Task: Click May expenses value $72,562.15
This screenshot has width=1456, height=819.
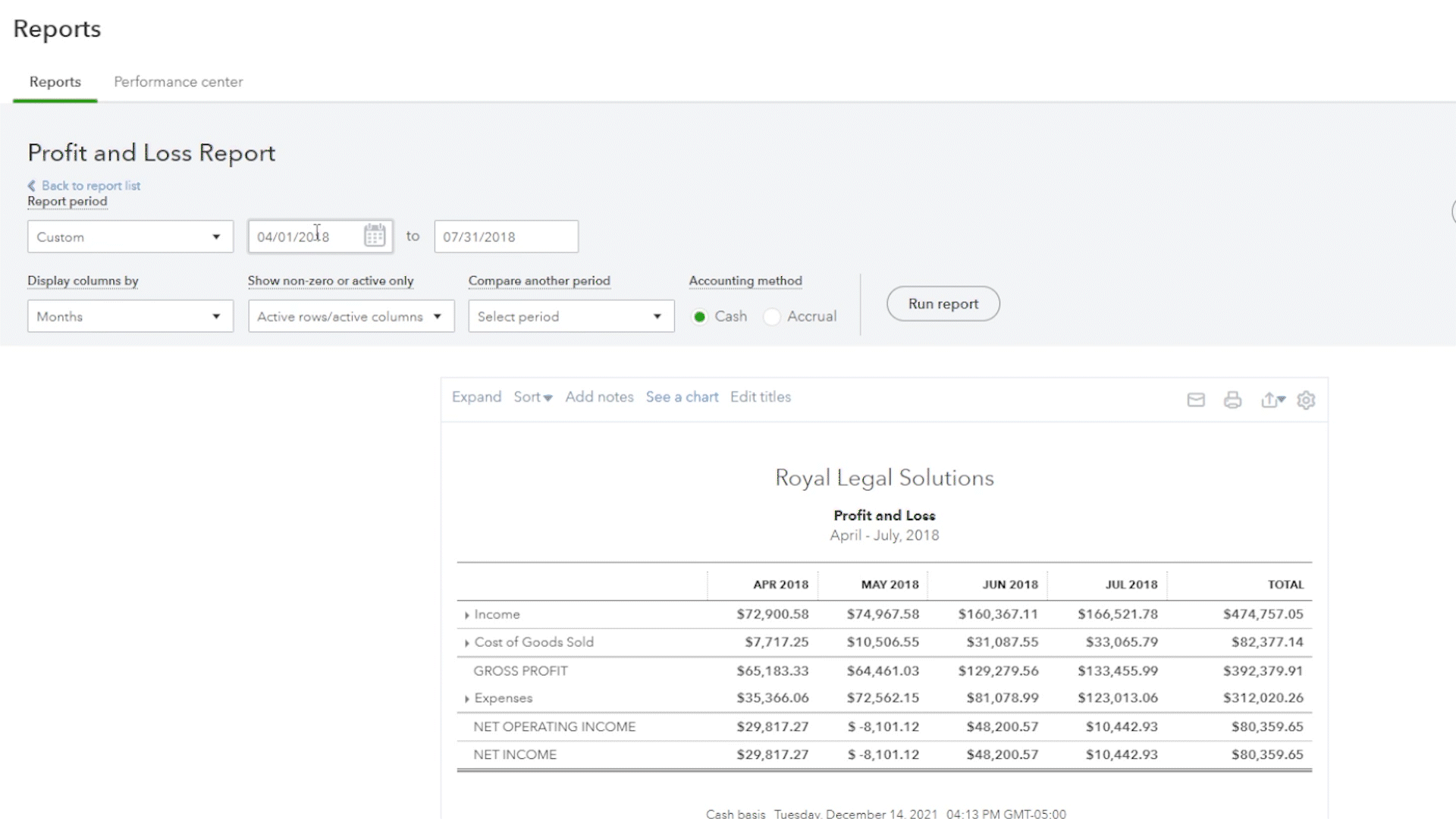Action: (x=883, y=698)
